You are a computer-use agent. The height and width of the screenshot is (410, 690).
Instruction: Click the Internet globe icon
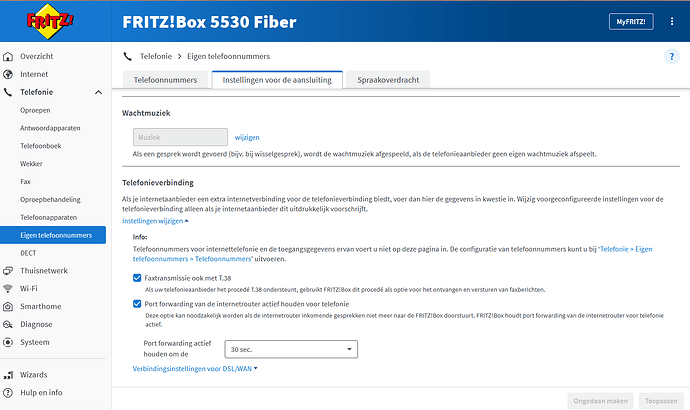point(8,74)
